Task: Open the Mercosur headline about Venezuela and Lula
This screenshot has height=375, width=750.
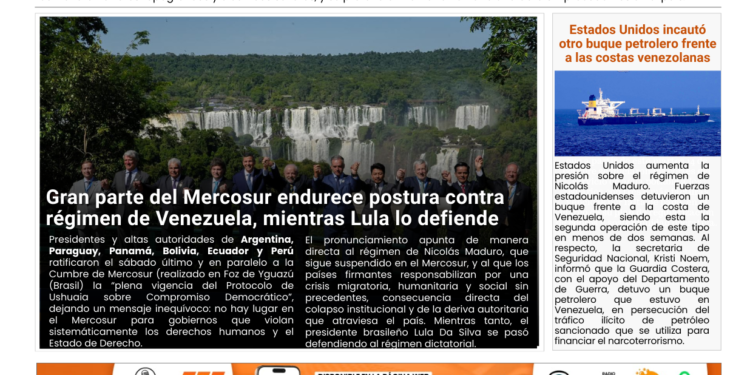Action: tap(275, 208)
